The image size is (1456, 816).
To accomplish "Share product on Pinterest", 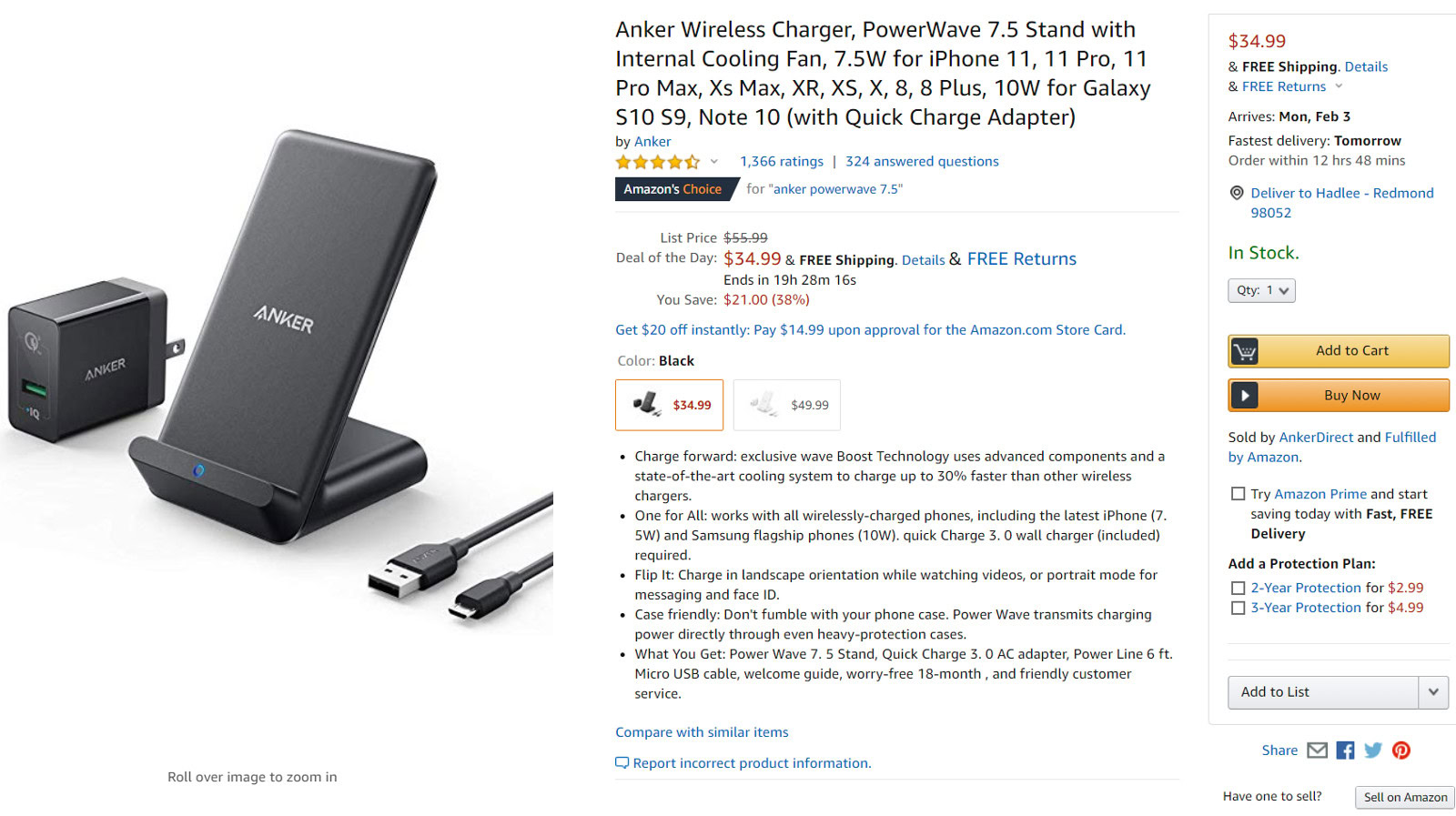I will pyautogui.click(x=1401, y=751).
